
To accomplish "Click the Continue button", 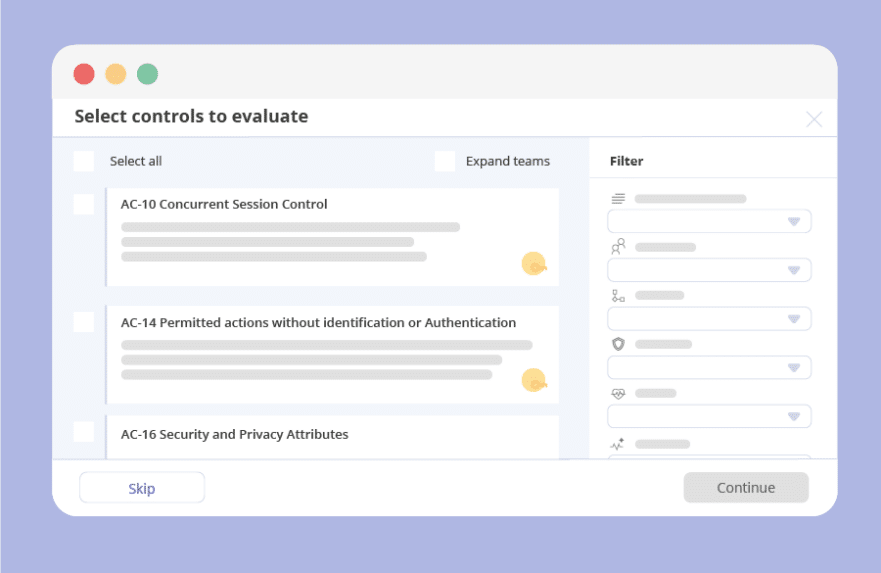I will click(746, 488).
